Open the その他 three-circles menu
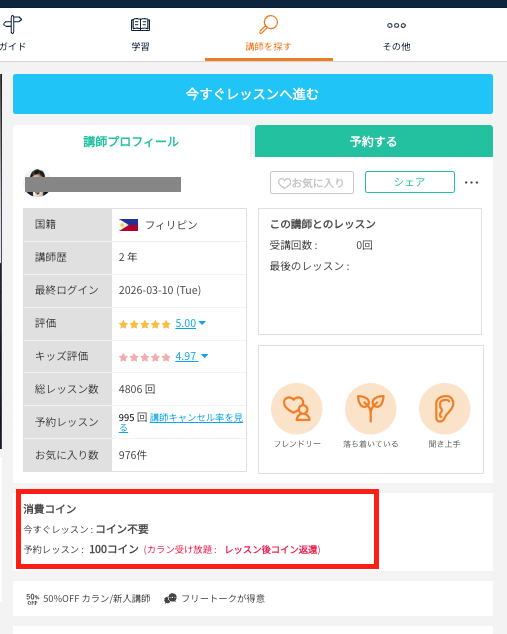Image resolution: width=507 pixels, height=634 pixels. pos(396,25)
